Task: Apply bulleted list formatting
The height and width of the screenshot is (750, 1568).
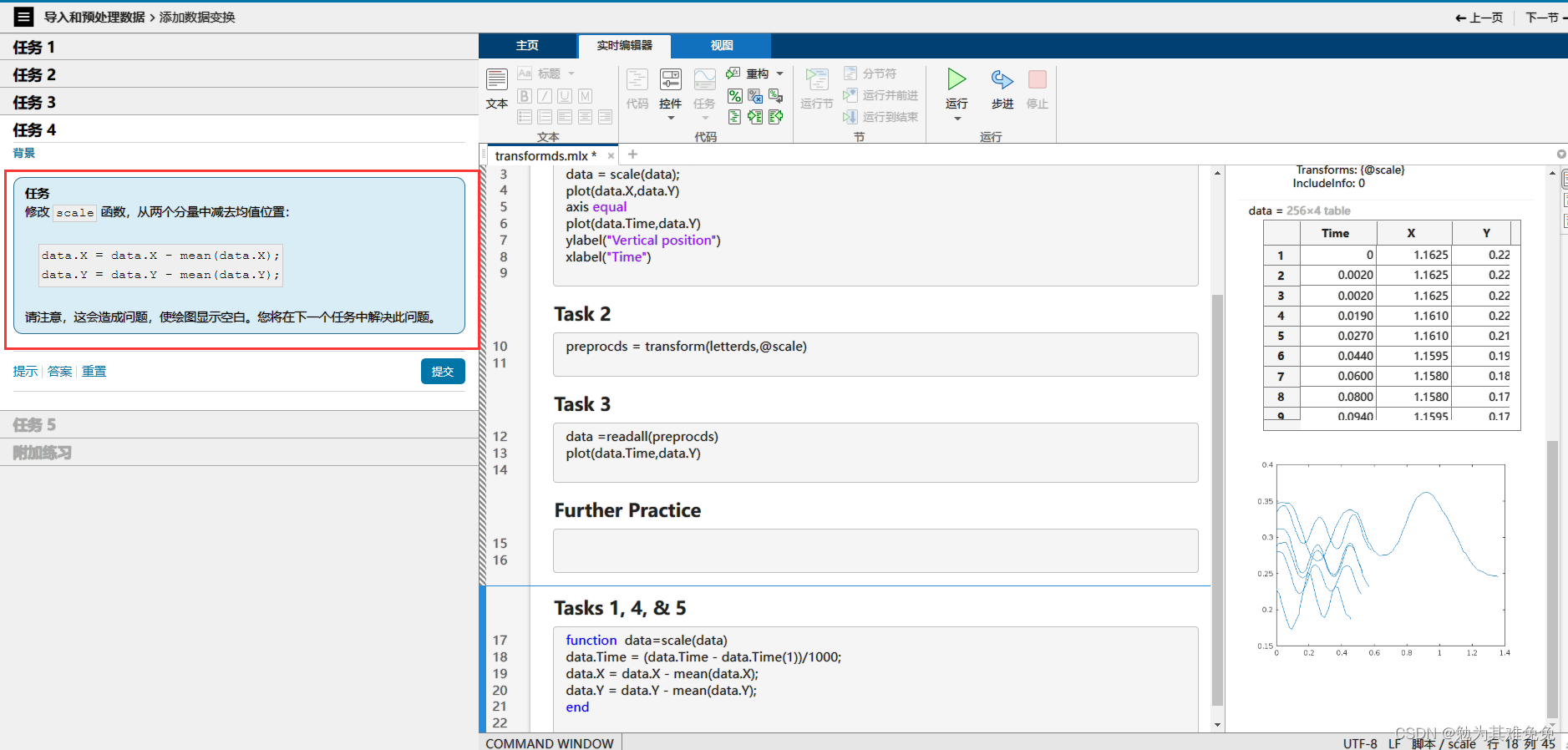Action: tap(525, 117)
